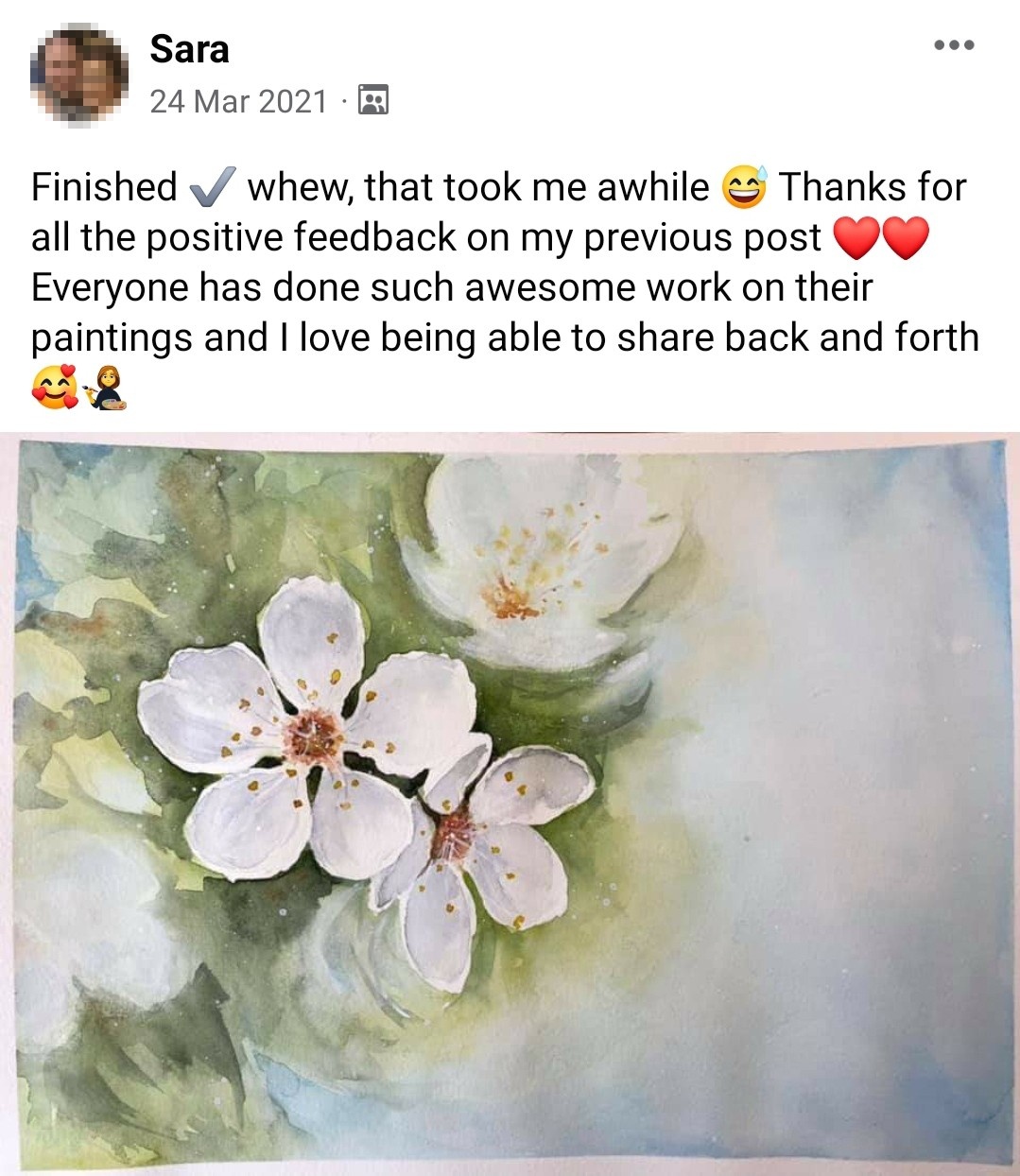
Task: Click the sweating smile emoji
Action: click(745, 186)
